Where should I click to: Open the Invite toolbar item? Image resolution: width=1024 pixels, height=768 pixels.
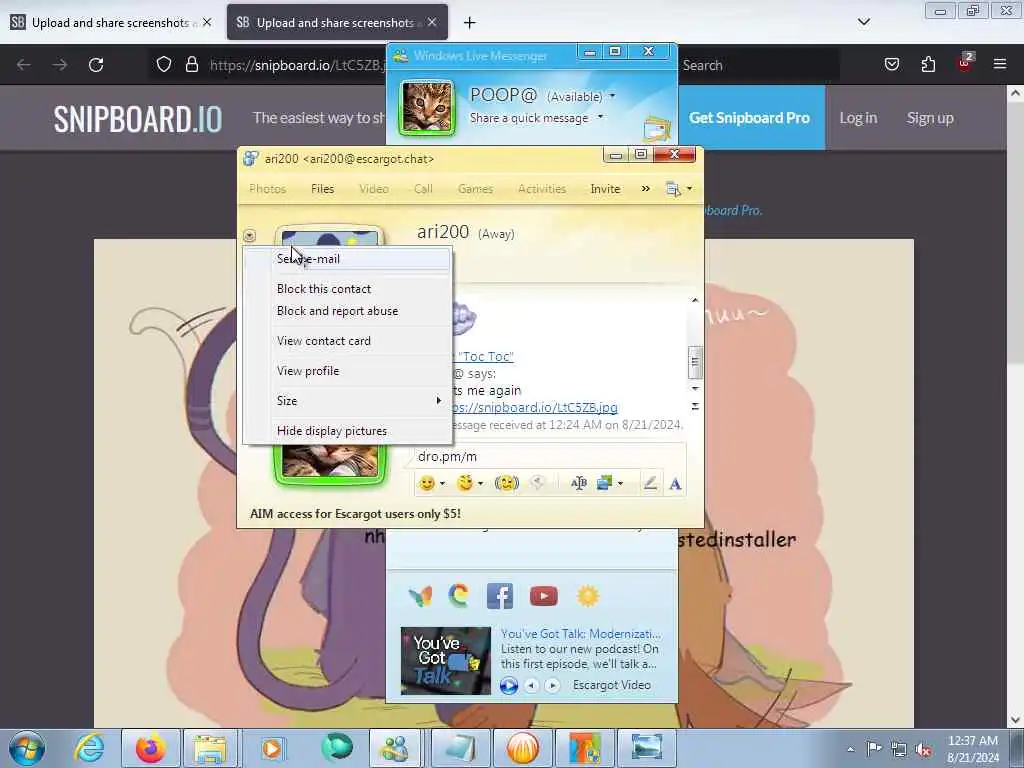605,189
